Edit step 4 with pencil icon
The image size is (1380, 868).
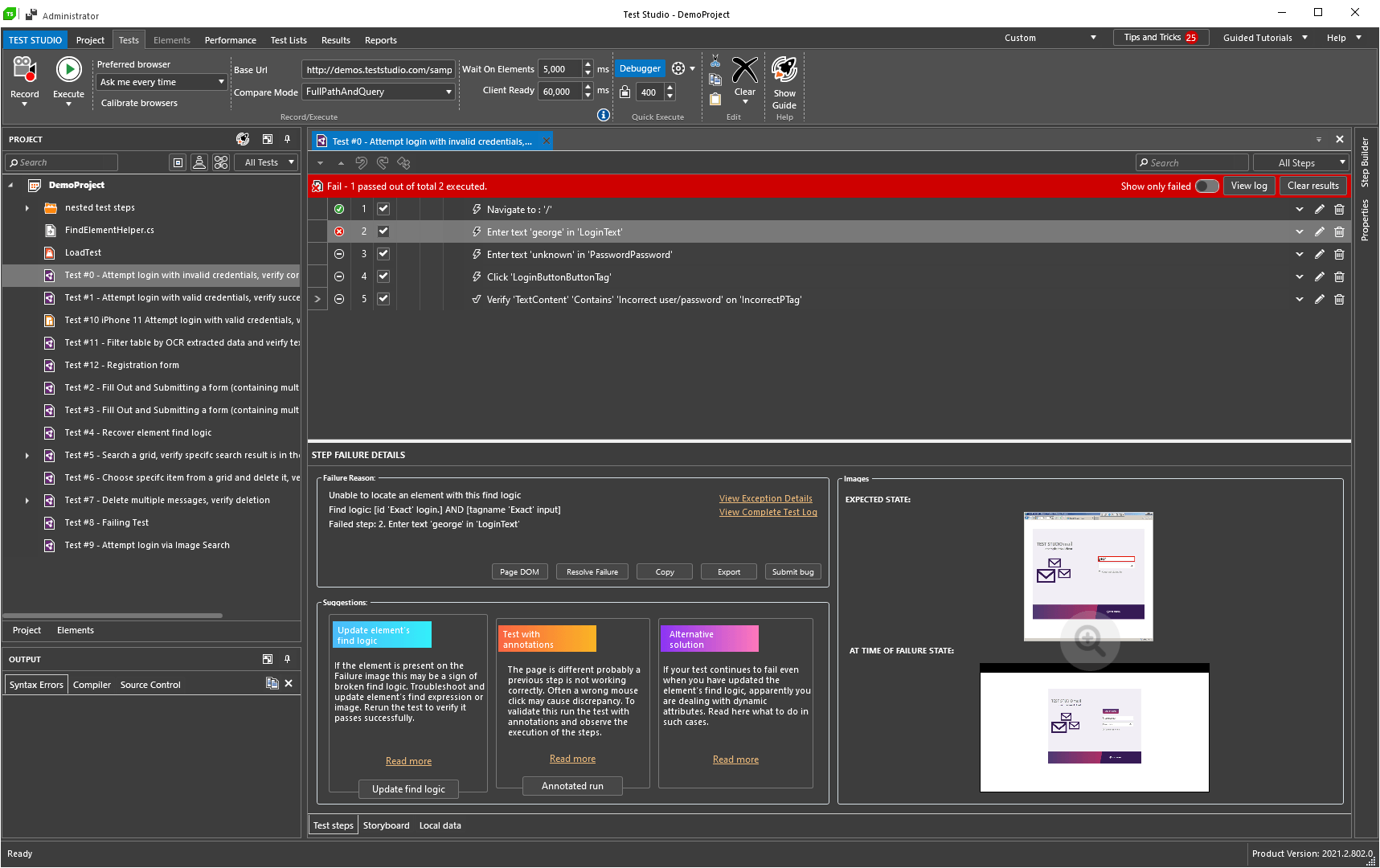(1320, 277)
